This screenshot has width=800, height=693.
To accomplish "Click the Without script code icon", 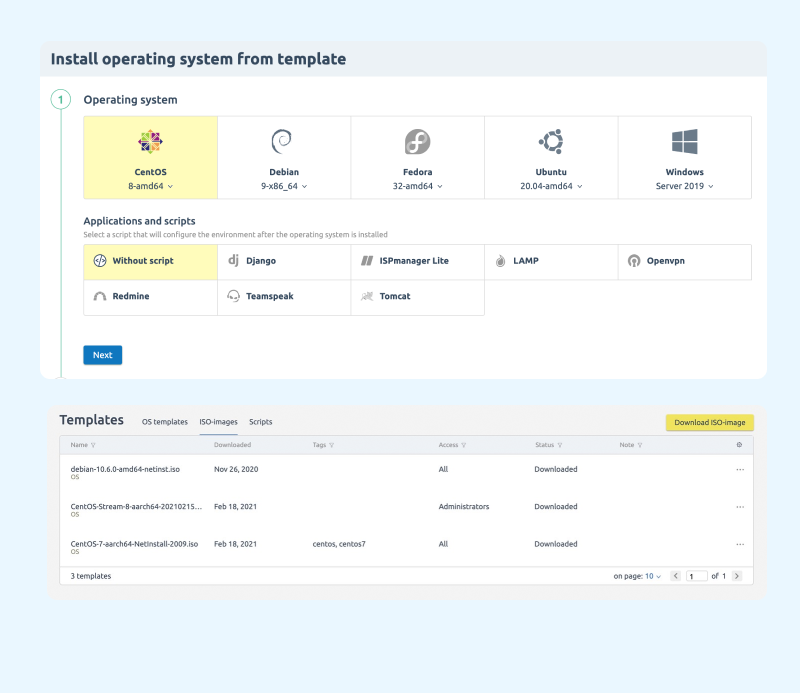I will [100, 261].
